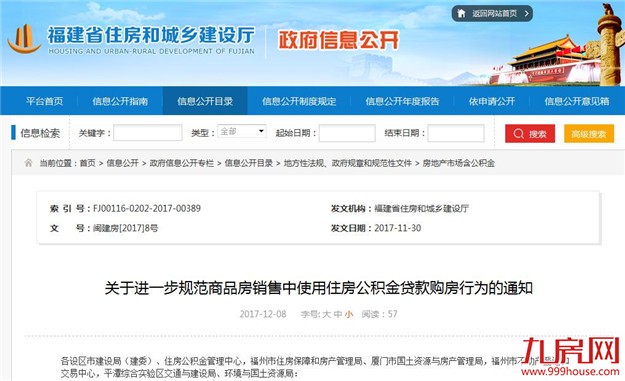Go to 首页 in breadcrumb
This screenshot has width=625, height=381.
[87, 163]
